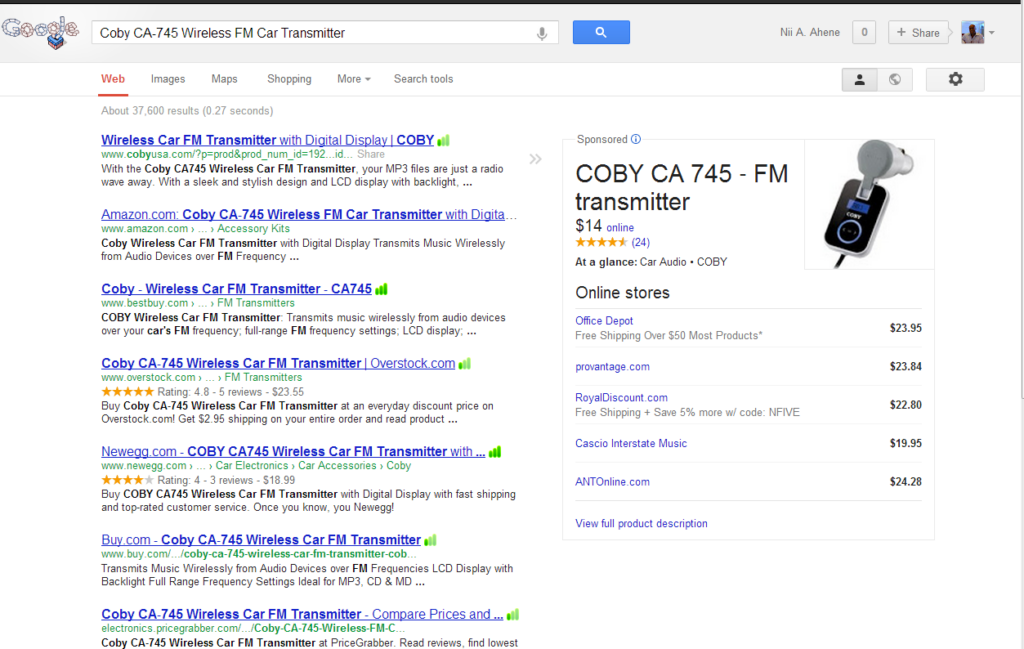The width and height of the screenshot is (1024, 649).
Task: Open the account dropdown next to profile photo
Action: [x=991, y=33]
